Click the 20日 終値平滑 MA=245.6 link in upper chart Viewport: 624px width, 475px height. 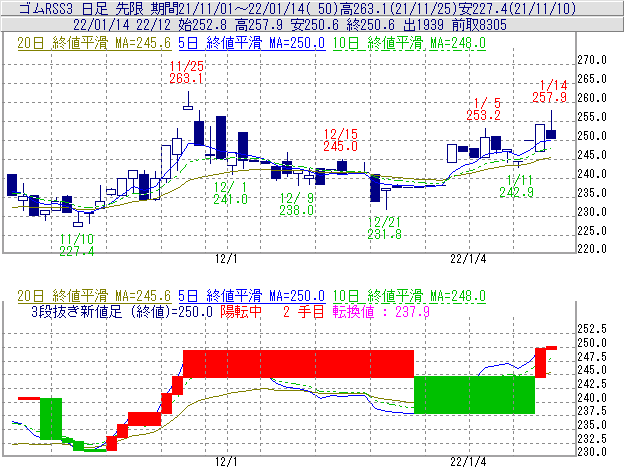point(94,43)
